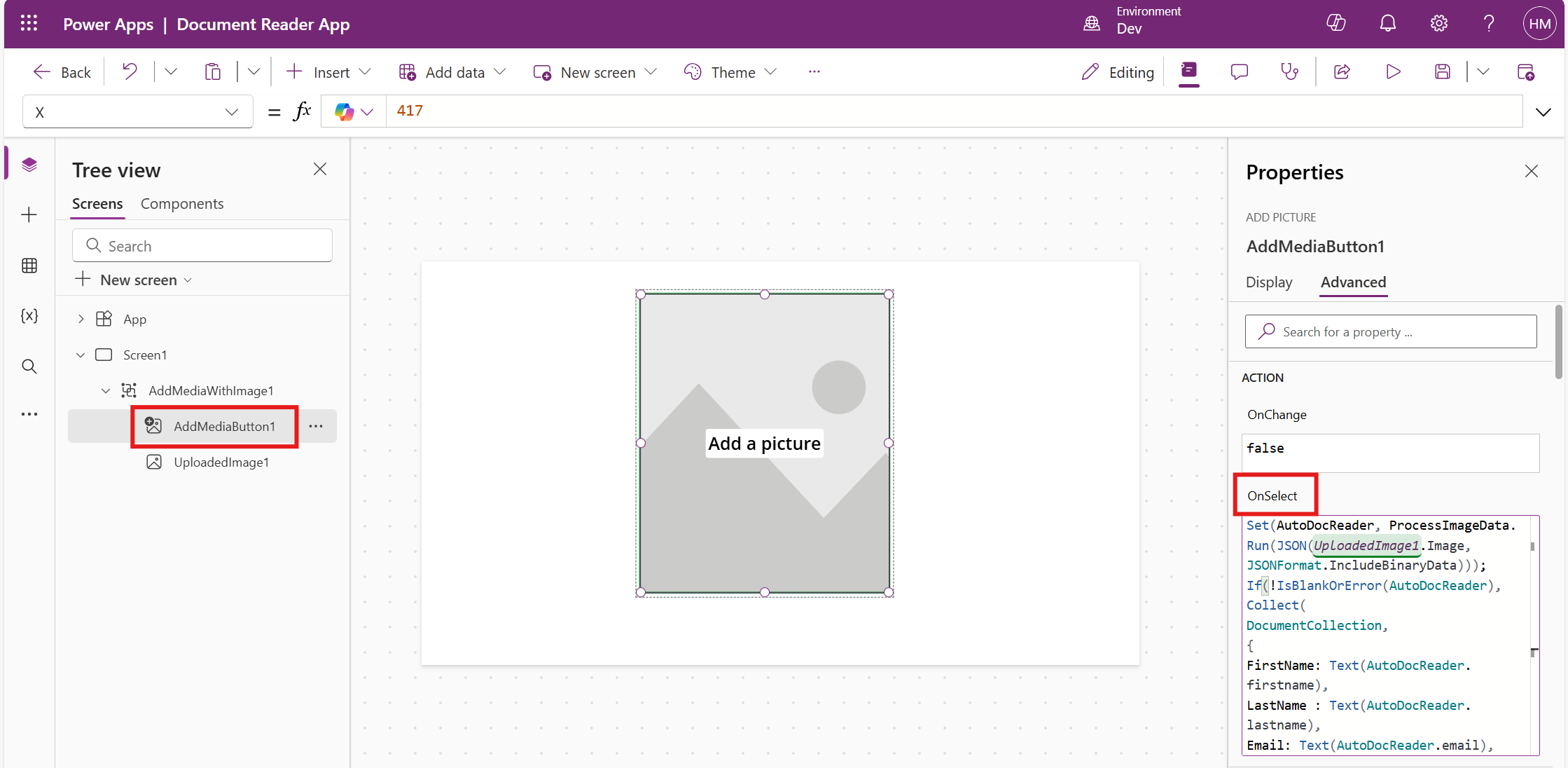The image size is (1568, 768).
Task: Switch to the Components tab
Action: 182,204
